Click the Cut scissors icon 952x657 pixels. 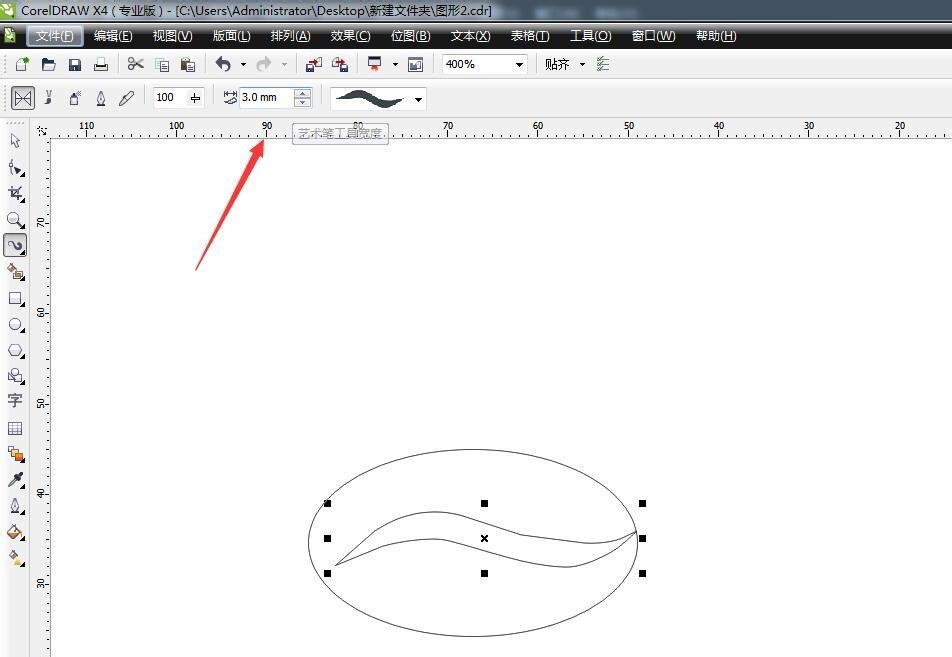point(135,64)
